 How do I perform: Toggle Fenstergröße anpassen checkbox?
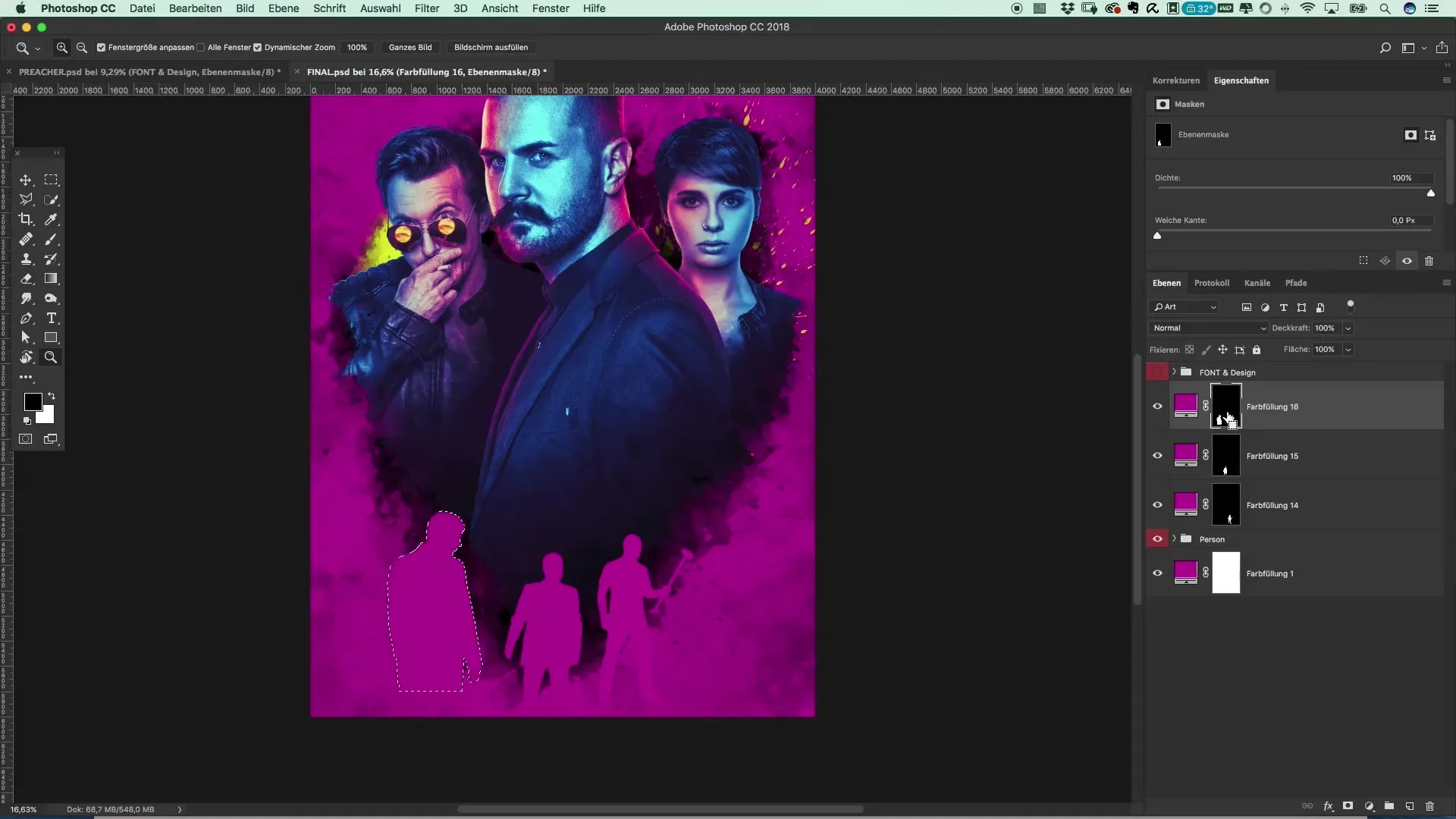click(x=101, y=47)
